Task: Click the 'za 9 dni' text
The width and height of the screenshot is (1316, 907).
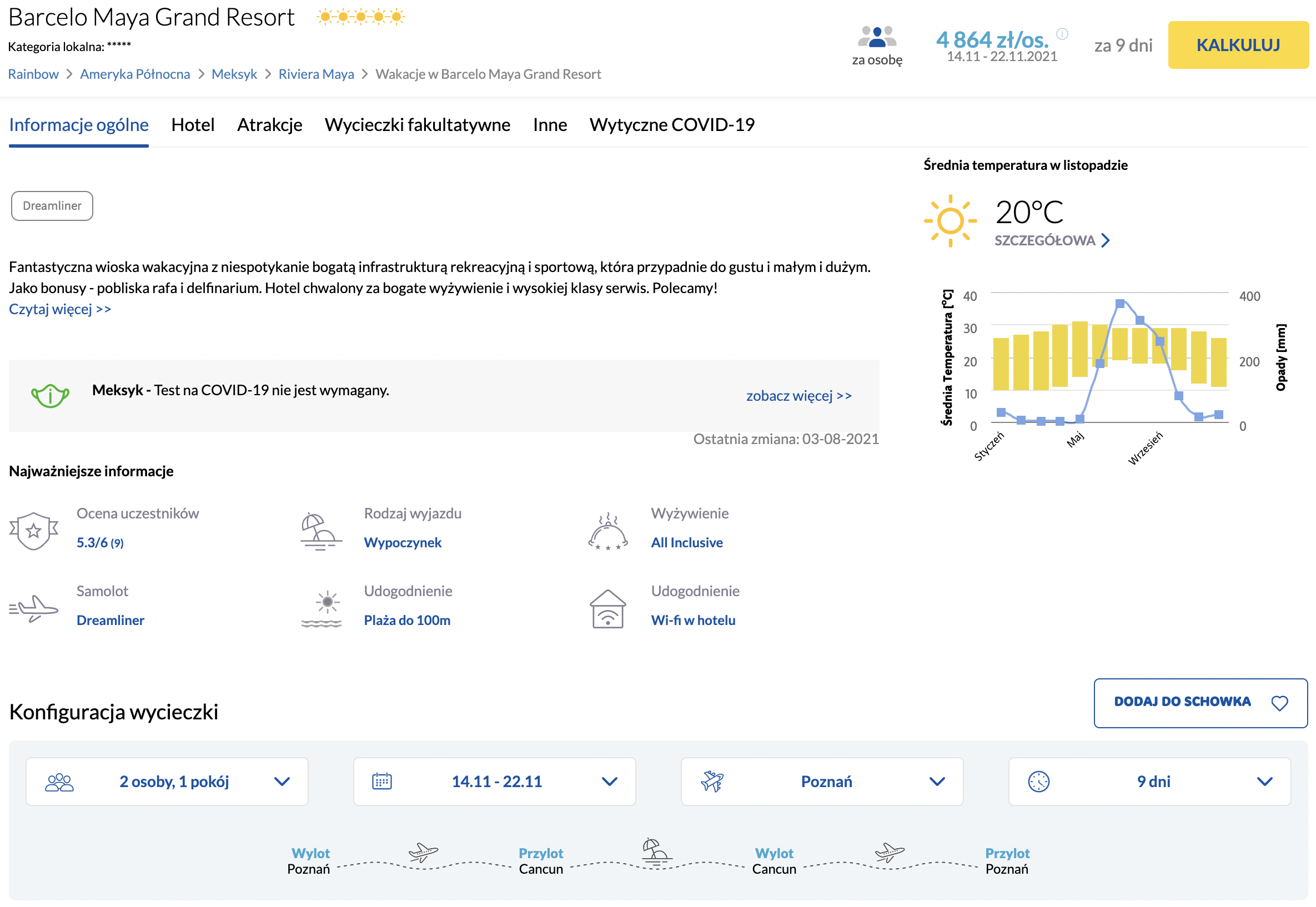Action: coord(1123,46)
